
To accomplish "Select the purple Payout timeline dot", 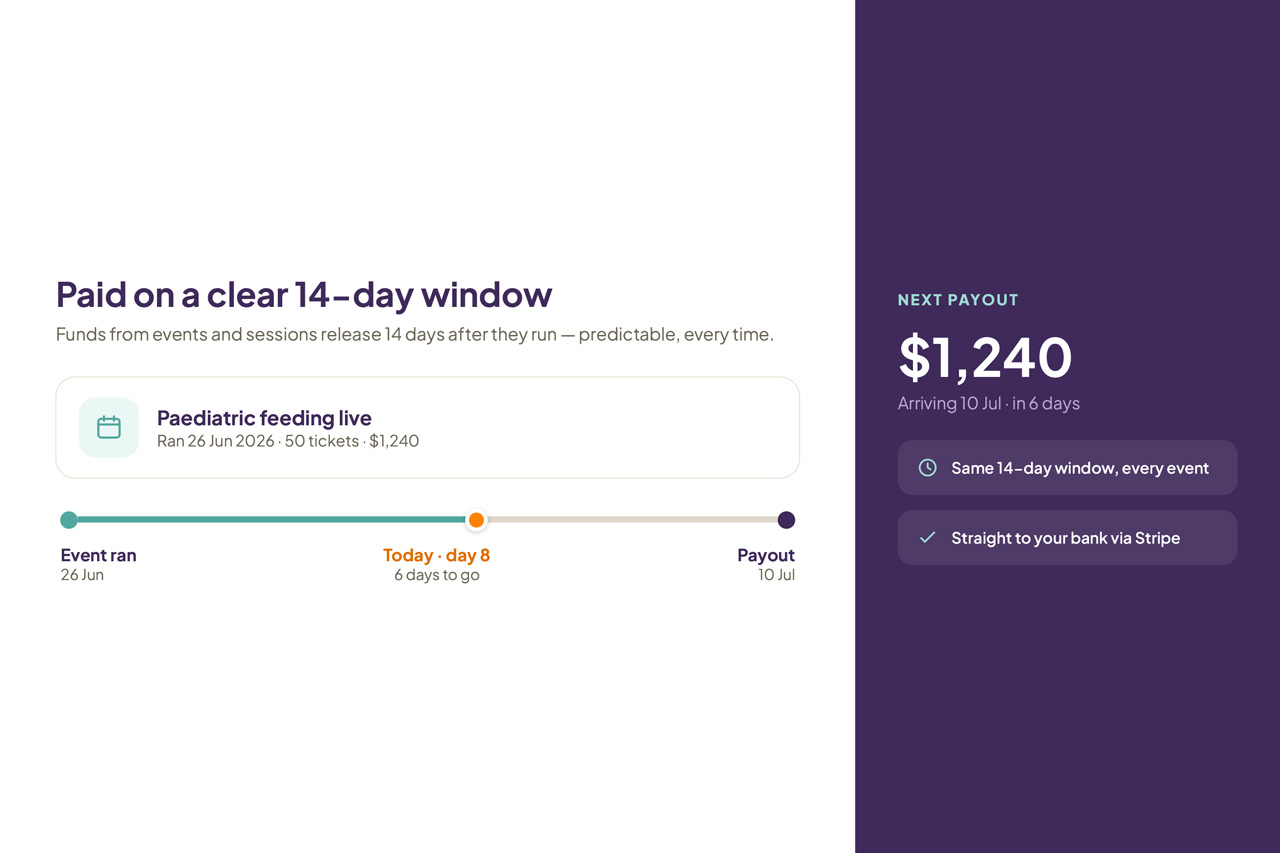I will pyautogui.click(x=787, y=520).
